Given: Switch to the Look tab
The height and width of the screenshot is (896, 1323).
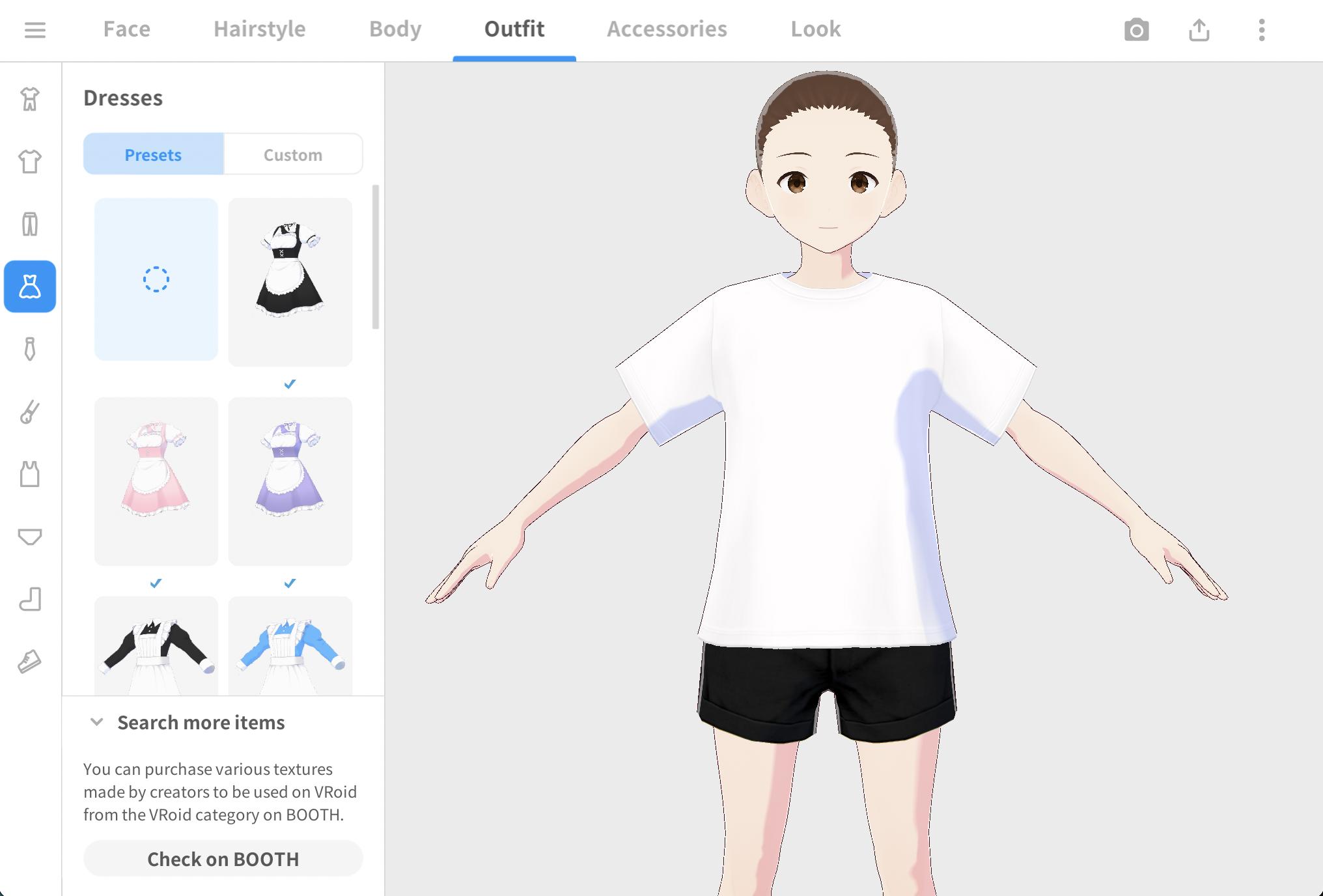Looking at the screenshot, I should 816,29.
